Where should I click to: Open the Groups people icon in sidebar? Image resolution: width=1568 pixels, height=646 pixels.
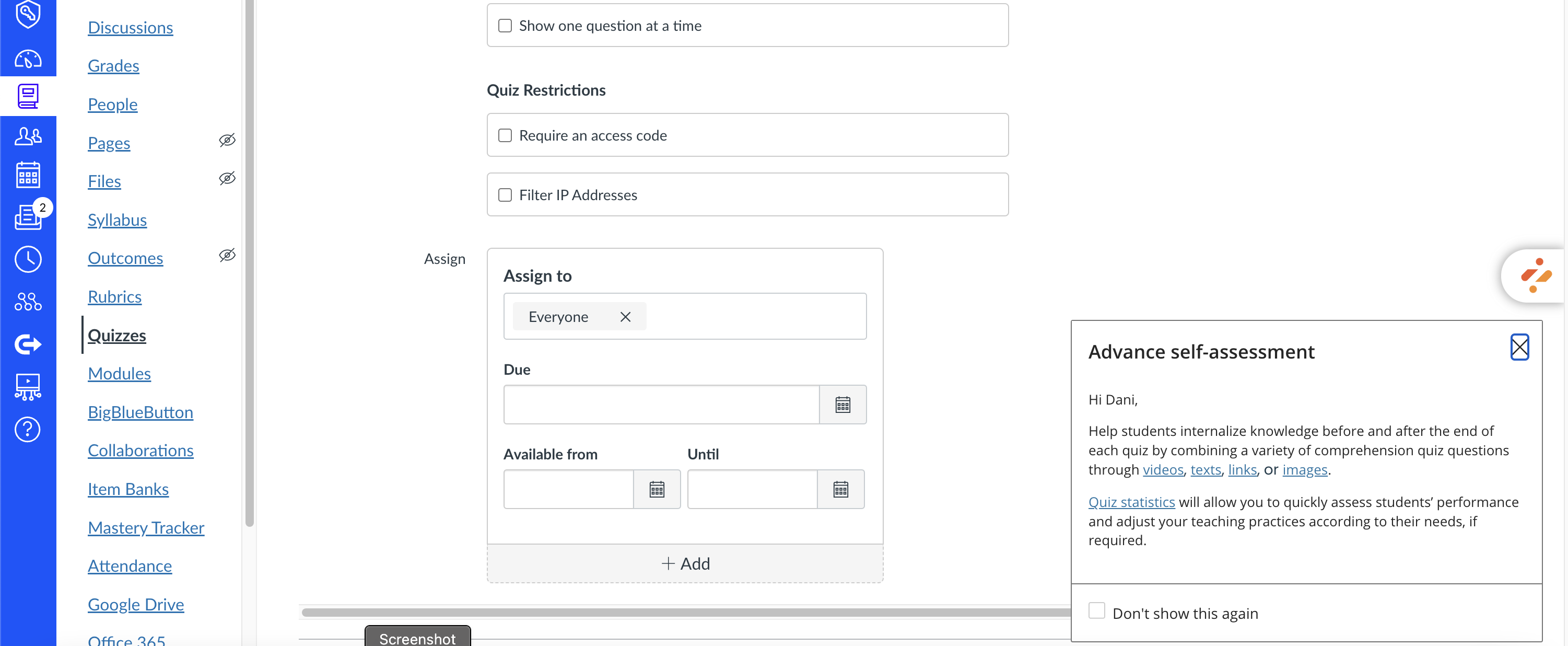tap(28, 136)
